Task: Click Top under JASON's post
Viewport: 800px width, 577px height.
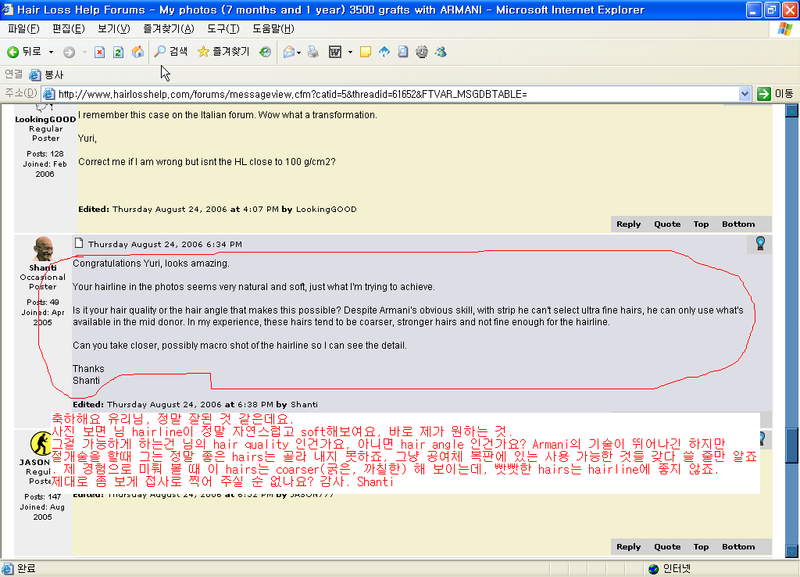Action: click(701, 547)
